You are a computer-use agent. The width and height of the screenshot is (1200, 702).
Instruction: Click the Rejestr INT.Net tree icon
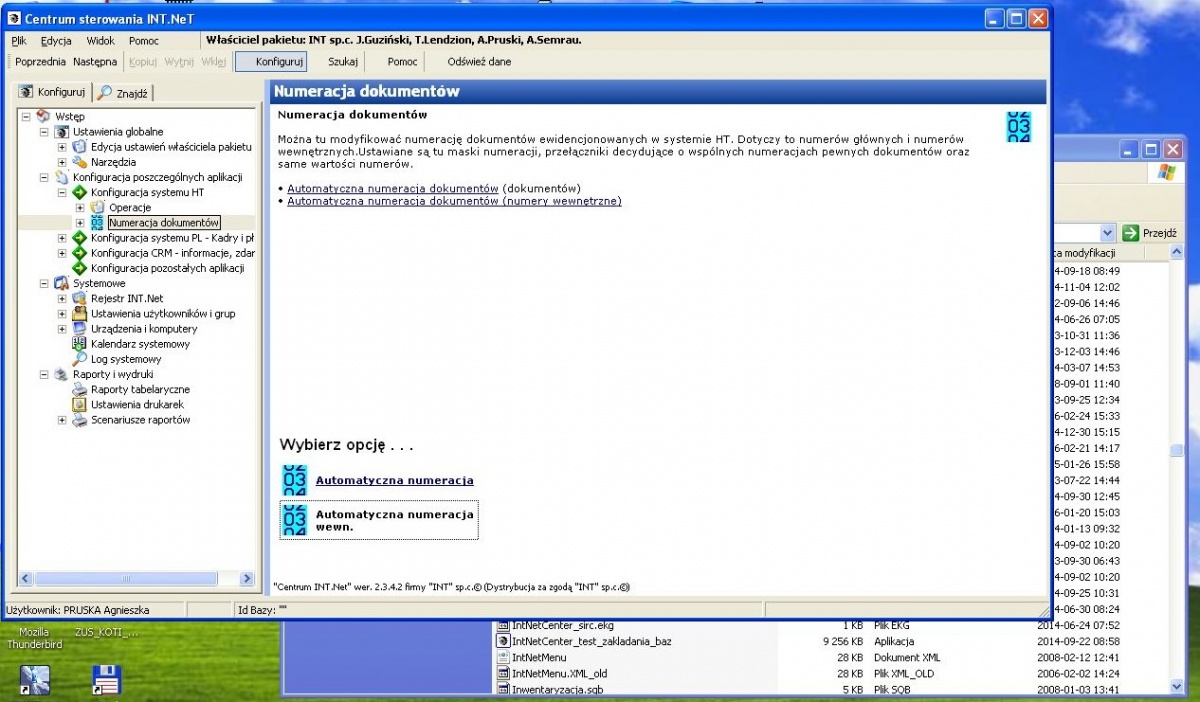coord(80,298)
